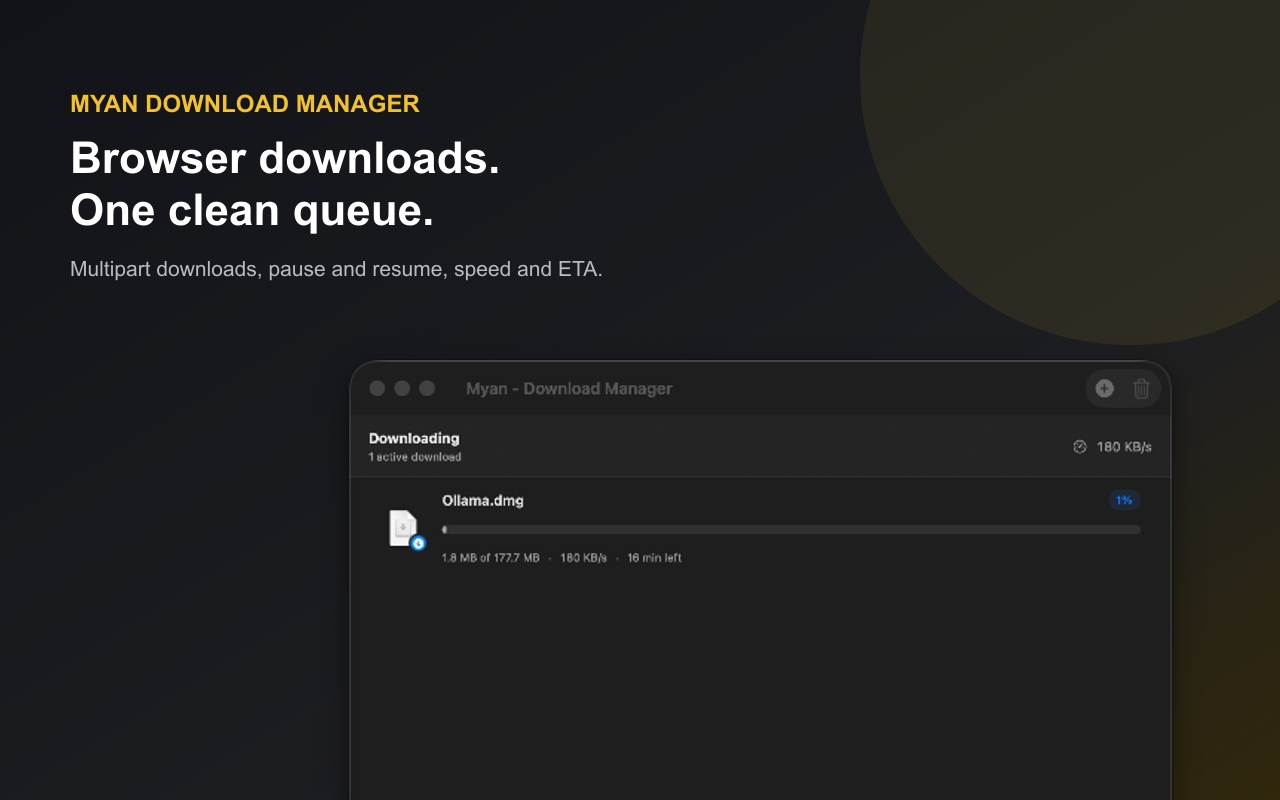Image resolution: width=1280 pixels, height=800 pixels.
Task: Select the Ollama.dmg file name
Action: pos(483,500)
